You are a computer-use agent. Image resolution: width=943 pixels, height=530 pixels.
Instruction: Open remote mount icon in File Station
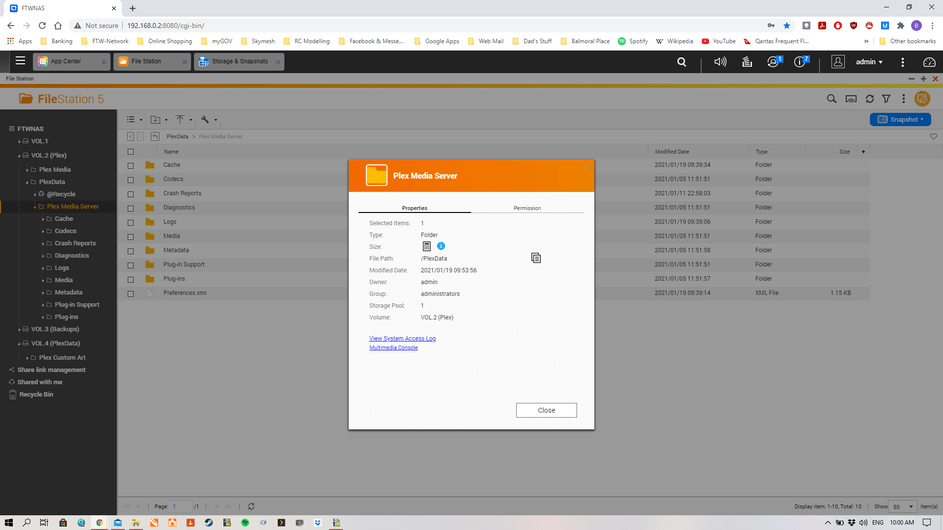[851, 99]
